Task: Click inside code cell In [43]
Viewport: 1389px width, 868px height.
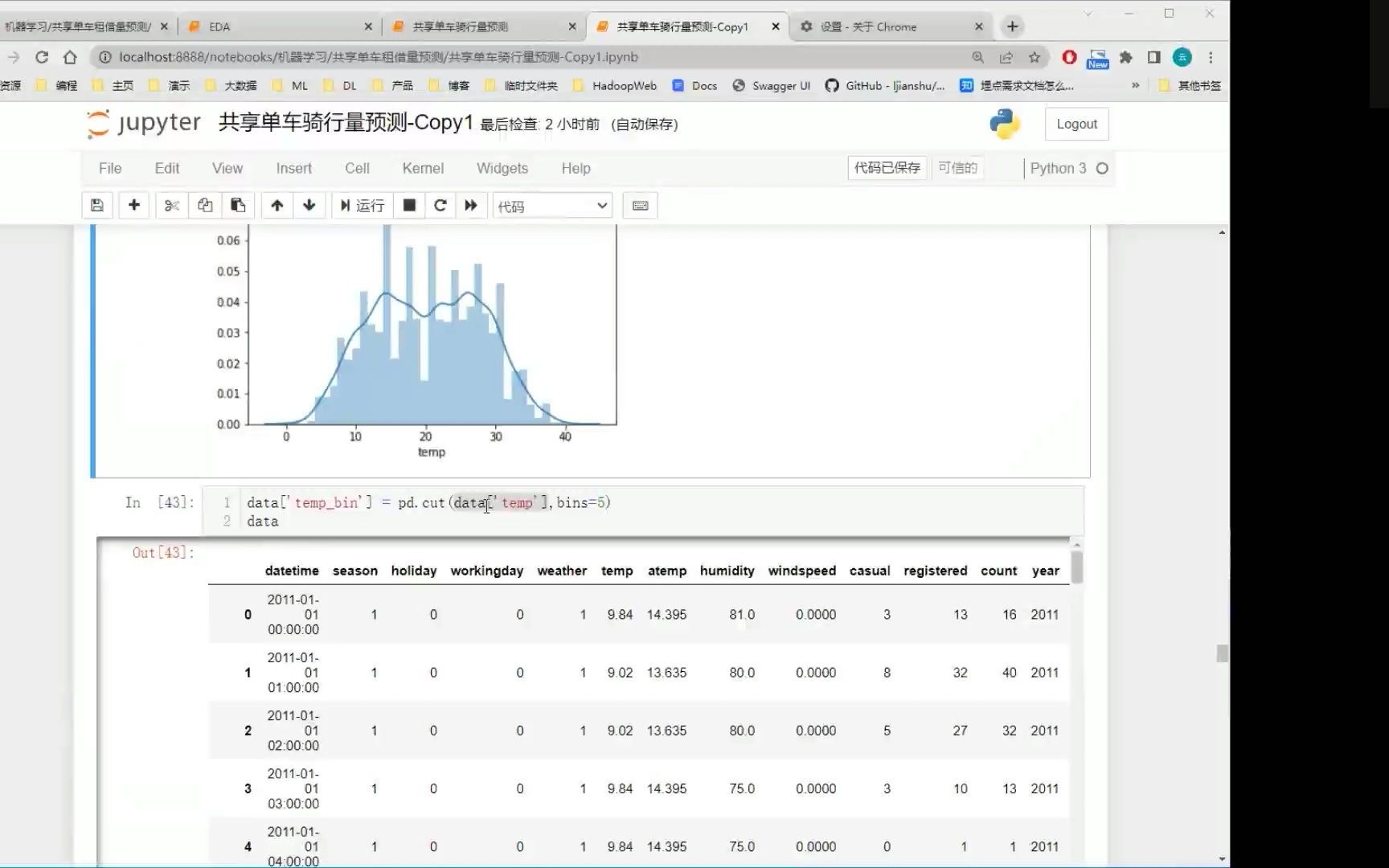Action: coord(643,511)
